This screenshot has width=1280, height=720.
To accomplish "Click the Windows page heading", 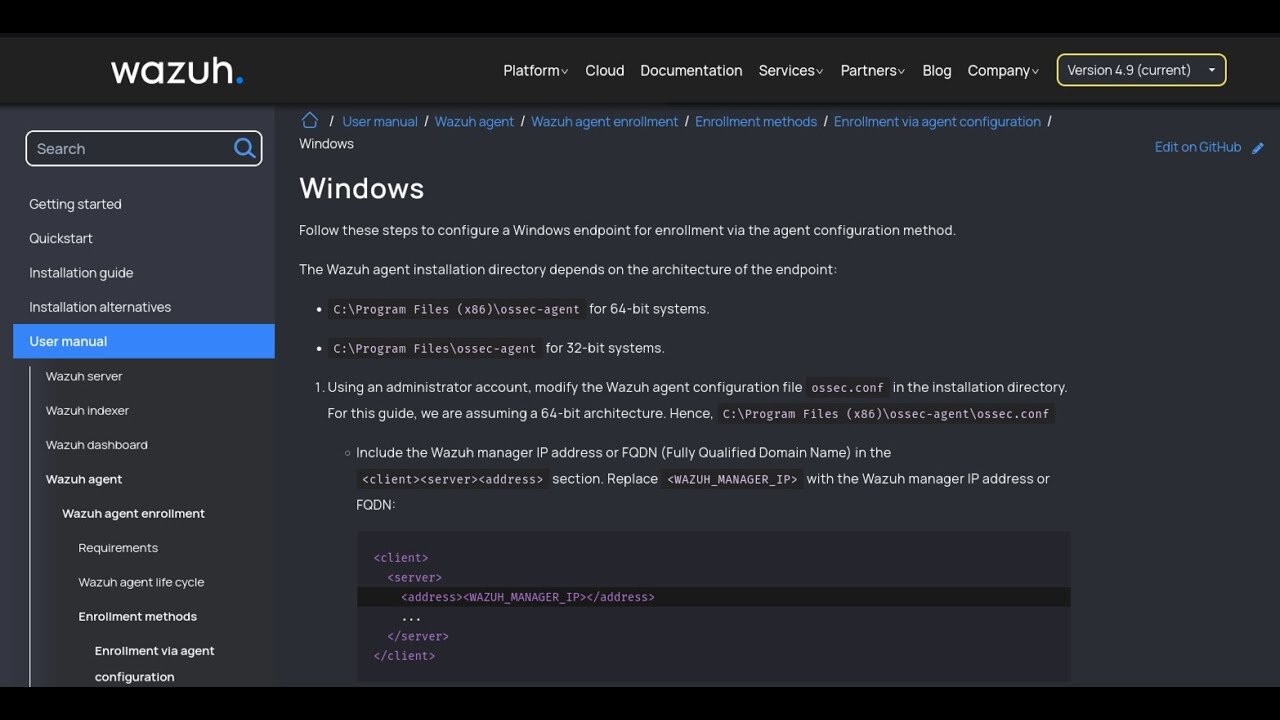I will pyautogui.click(x=362, y=188).
